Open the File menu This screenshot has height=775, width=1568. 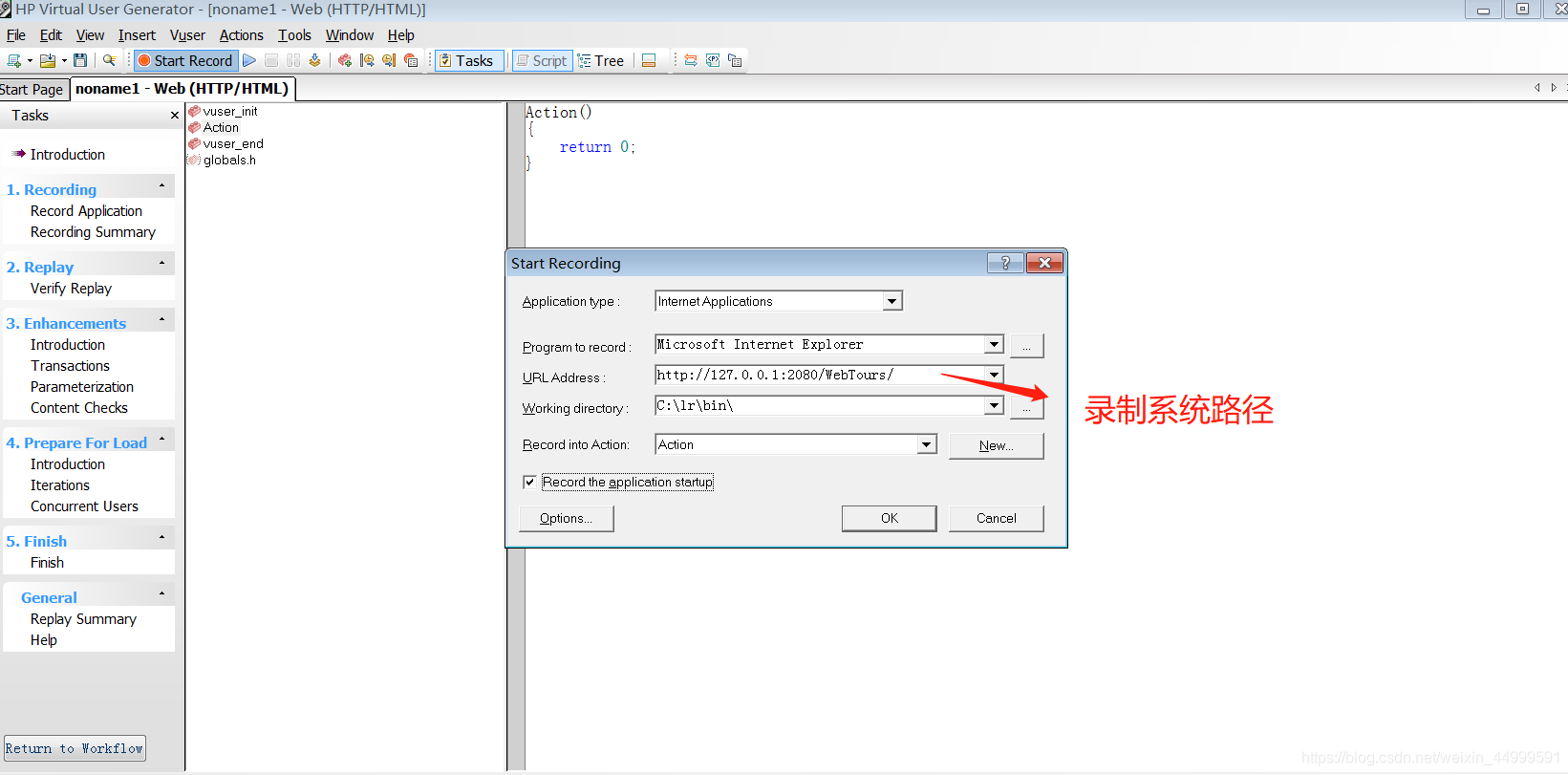tap(16, 35)
